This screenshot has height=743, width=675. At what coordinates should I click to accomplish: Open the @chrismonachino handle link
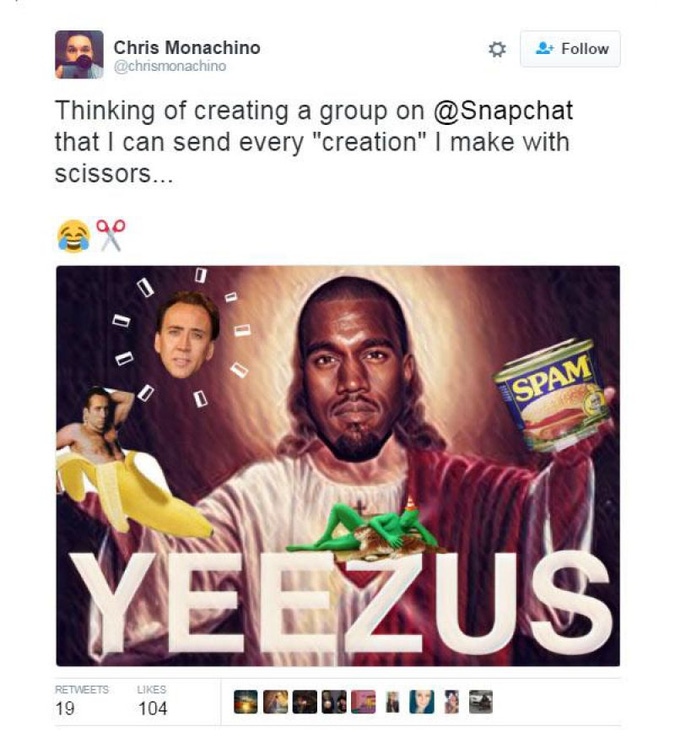[x=170, y=66]
